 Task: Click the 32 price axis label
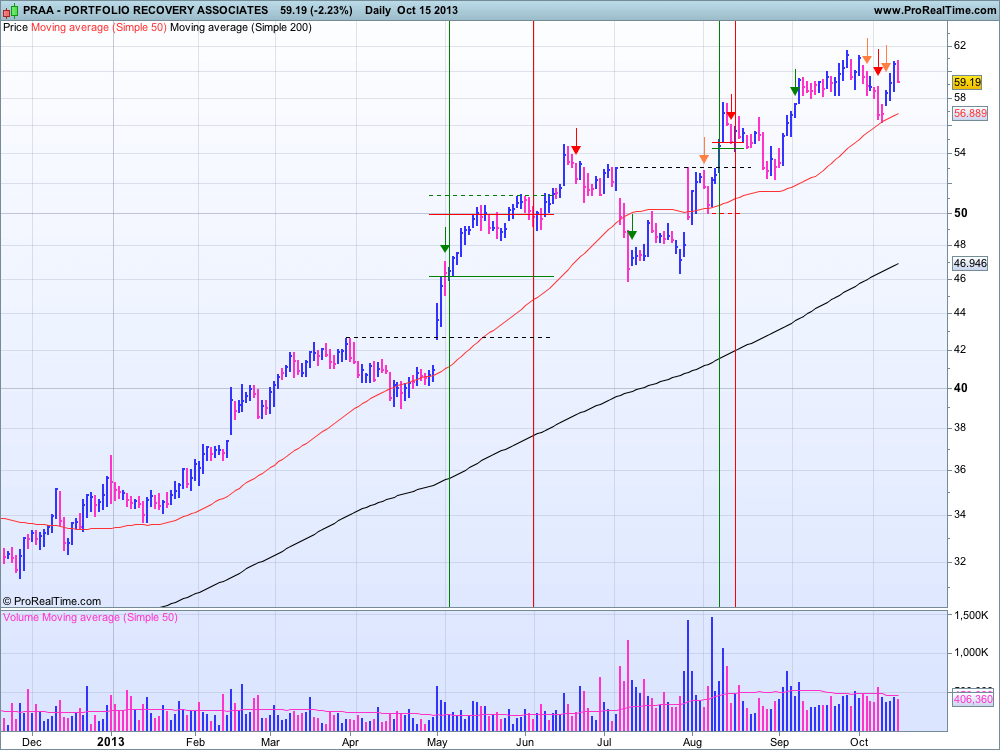(x=960, y=562)
